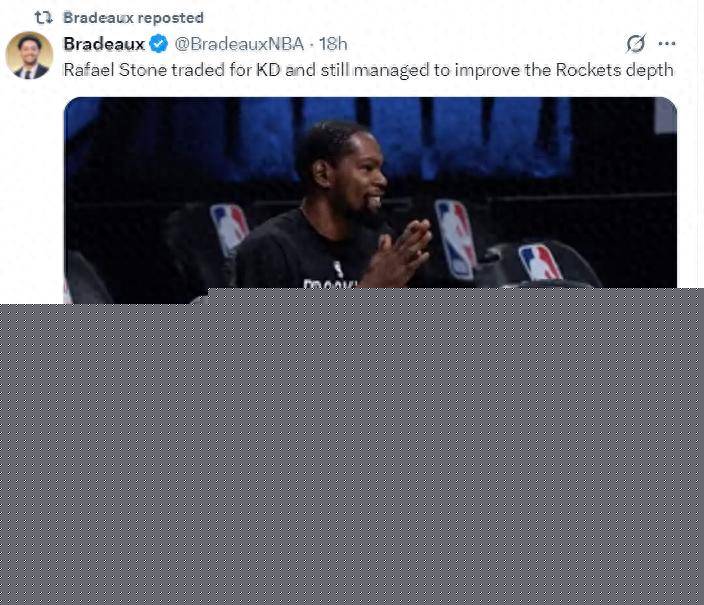This screenshot has width=704, height=605.
Task: Click the blue seats in image background
Action: coord(404,137)
